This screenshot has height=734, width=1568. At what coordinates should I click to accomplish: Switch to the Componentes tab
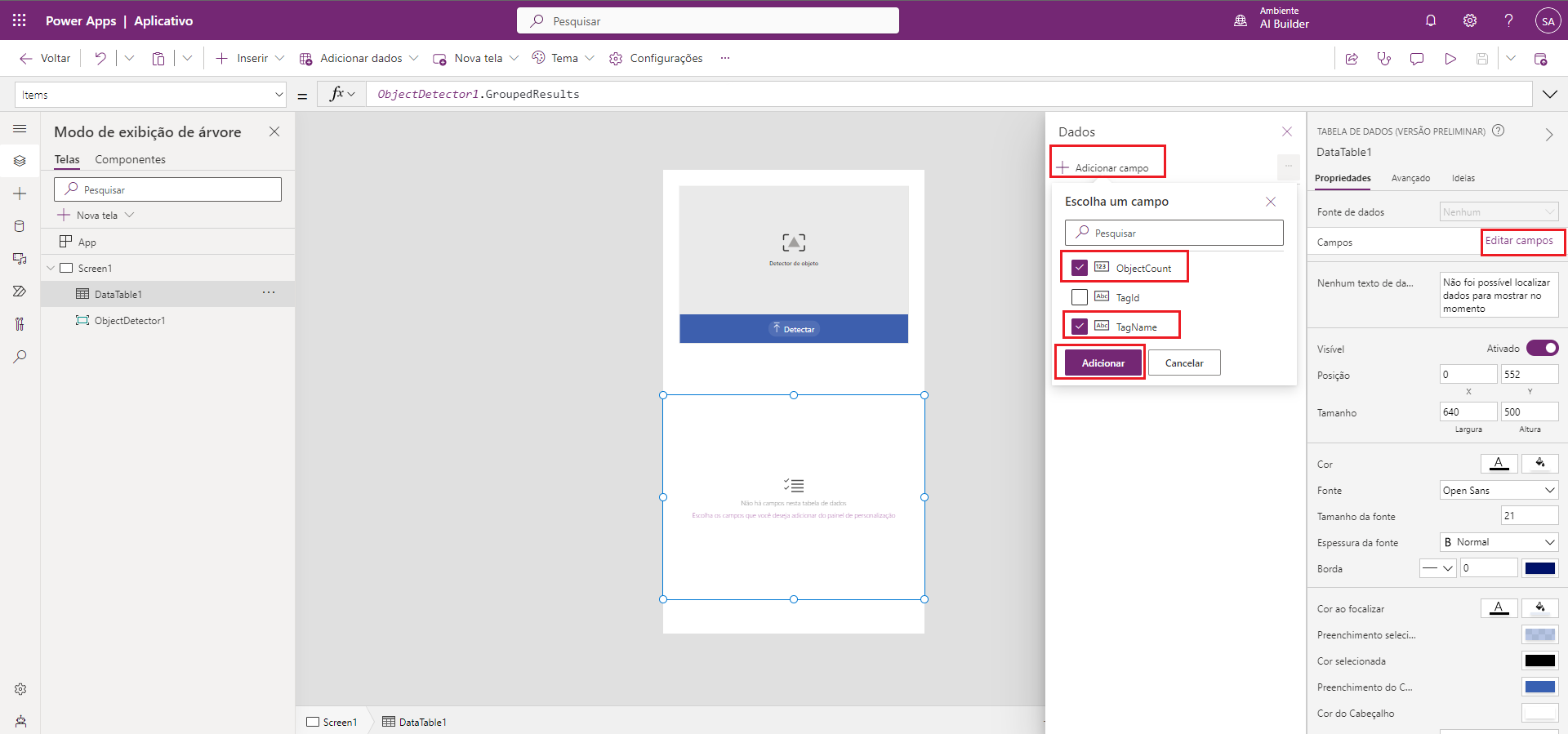click(130, 159)
